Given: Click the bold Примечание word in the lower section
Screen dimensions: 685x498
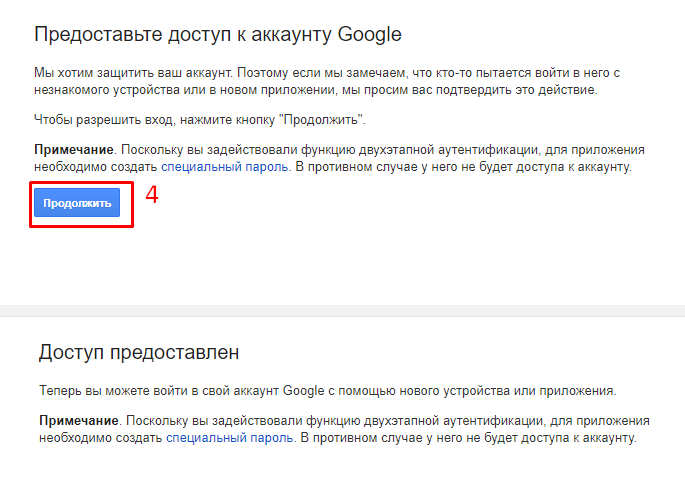Looking at the screenshot, I should tap(79, 421).
